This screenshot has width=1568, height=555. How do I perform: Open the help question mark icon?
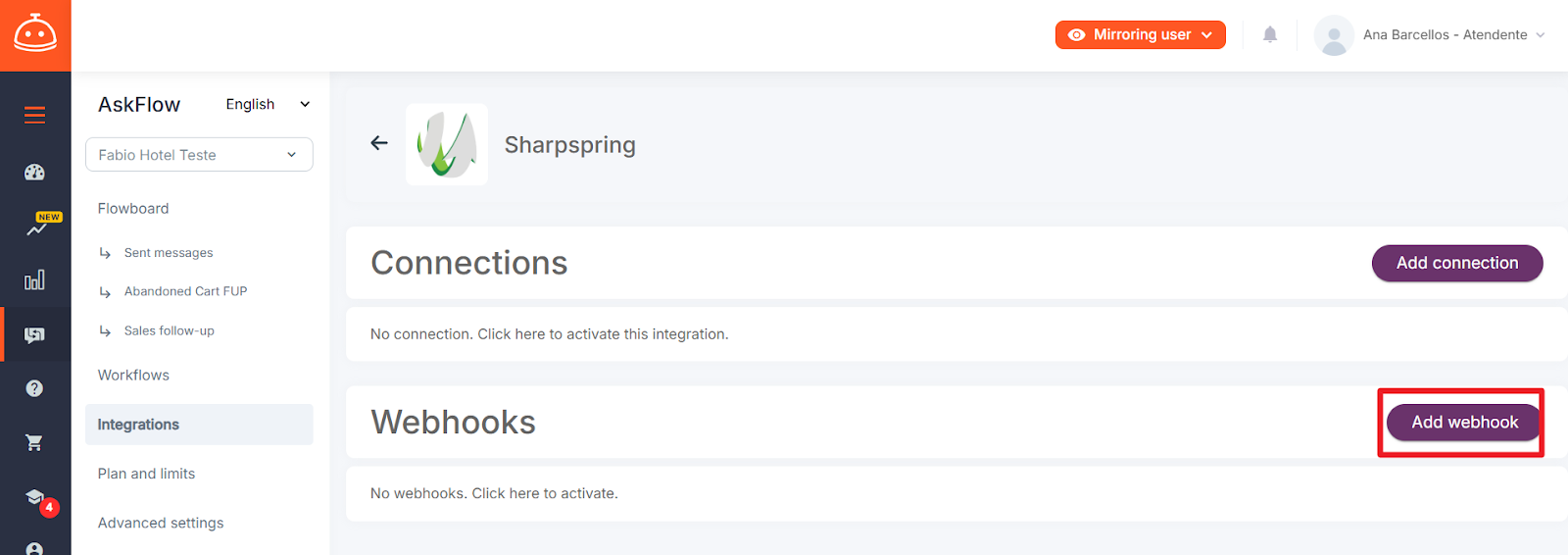[34, 388]
